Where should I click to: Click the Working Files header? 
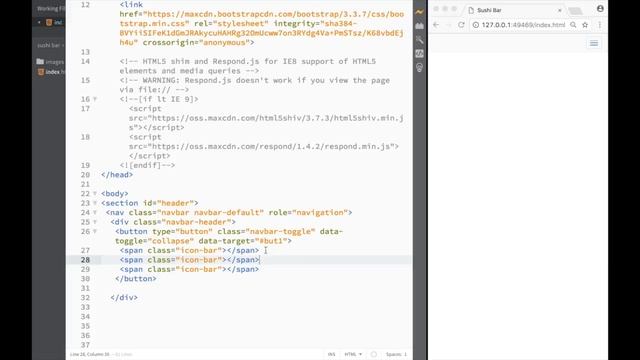51,9
